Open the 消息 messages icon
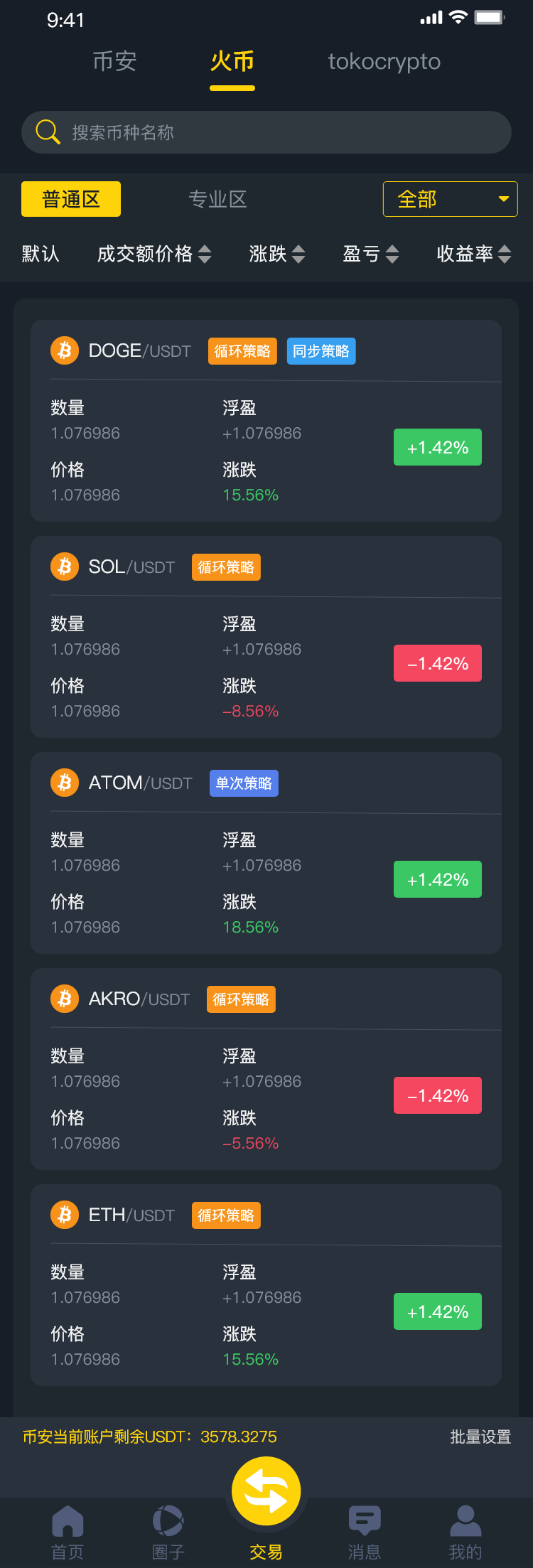The height and width of the screenshot is (1568, 533). pyautogui.click(x=365, y=1523)
